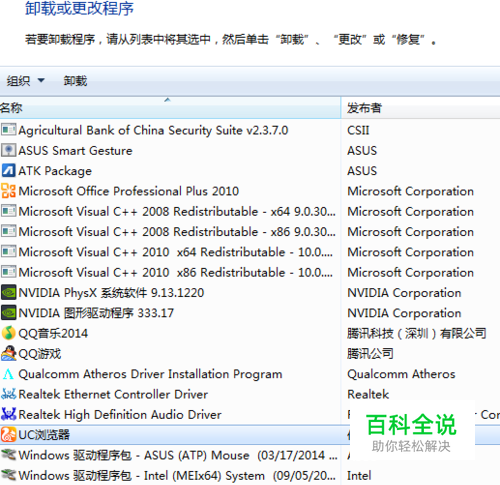500x485 pixels.
Task: Click icon of Visual C++ 2010 x86 Redistributable
Action: click(8, 272)
